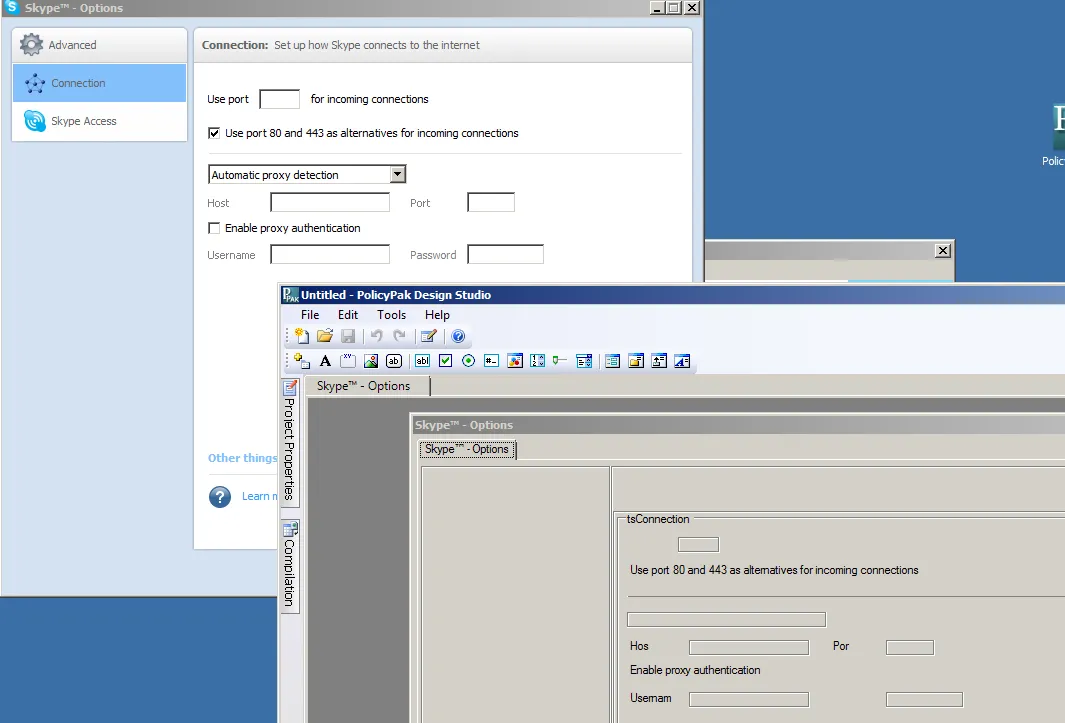This screenshot has height=723, width=1065.
Task: Open the Edit menu in Design Studio
Action: (x=348, y=315)
